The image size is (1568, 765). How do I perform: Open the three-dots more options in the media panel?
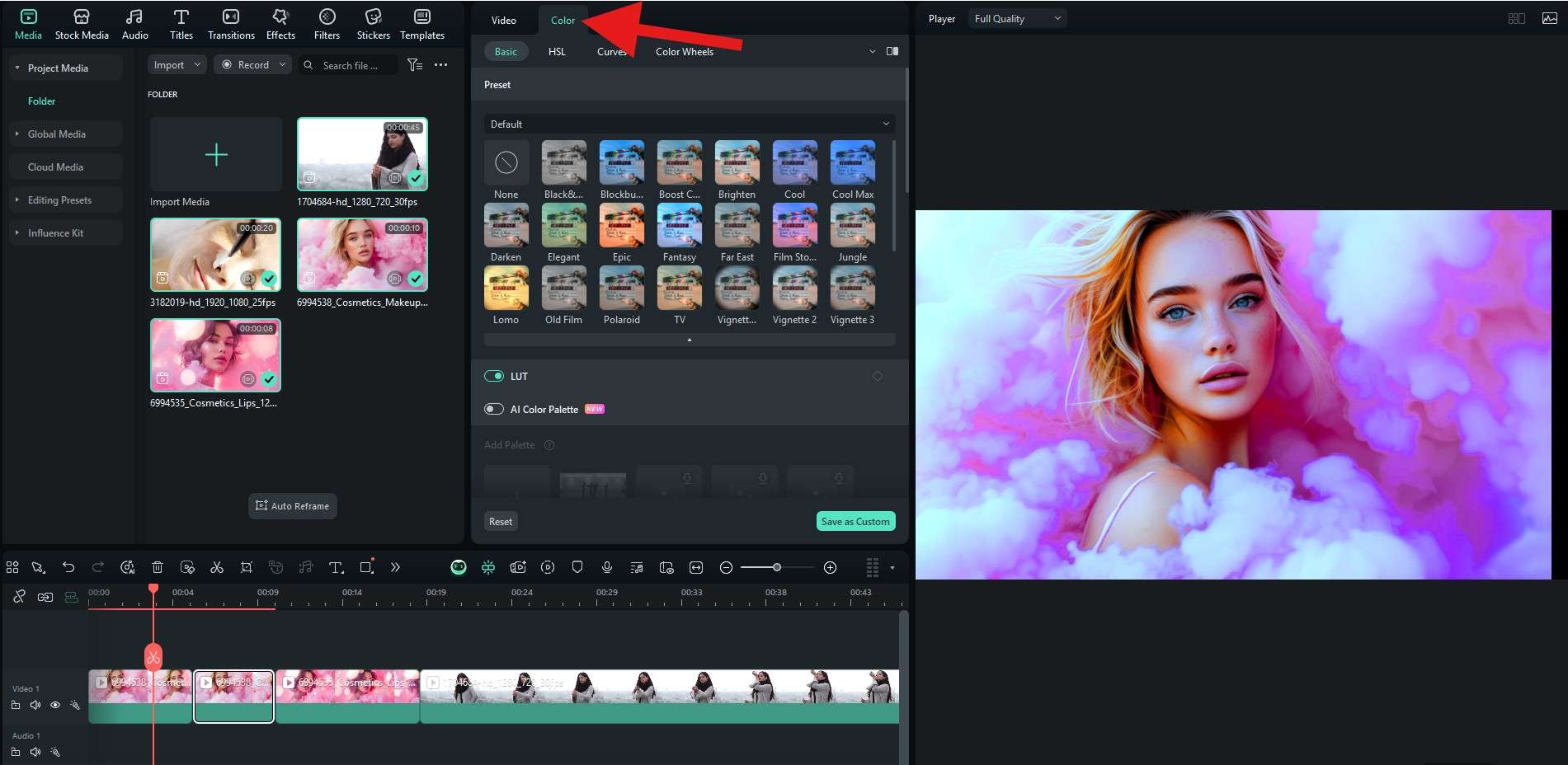[441, 65]
